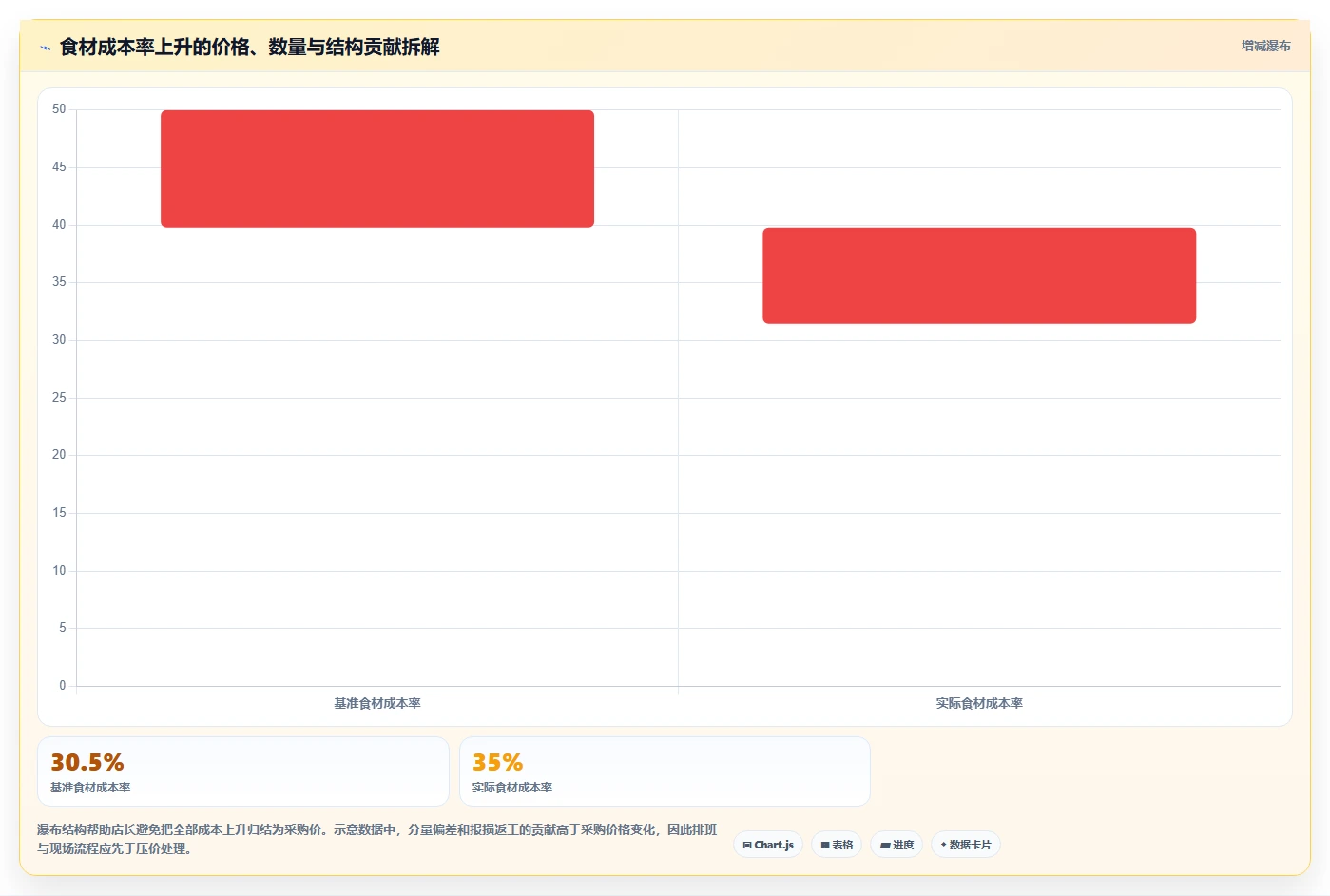The height and width of the screenshot is (896, 1330).
Task: Click the y-axis value 50
Action: (x=59, y=109)
